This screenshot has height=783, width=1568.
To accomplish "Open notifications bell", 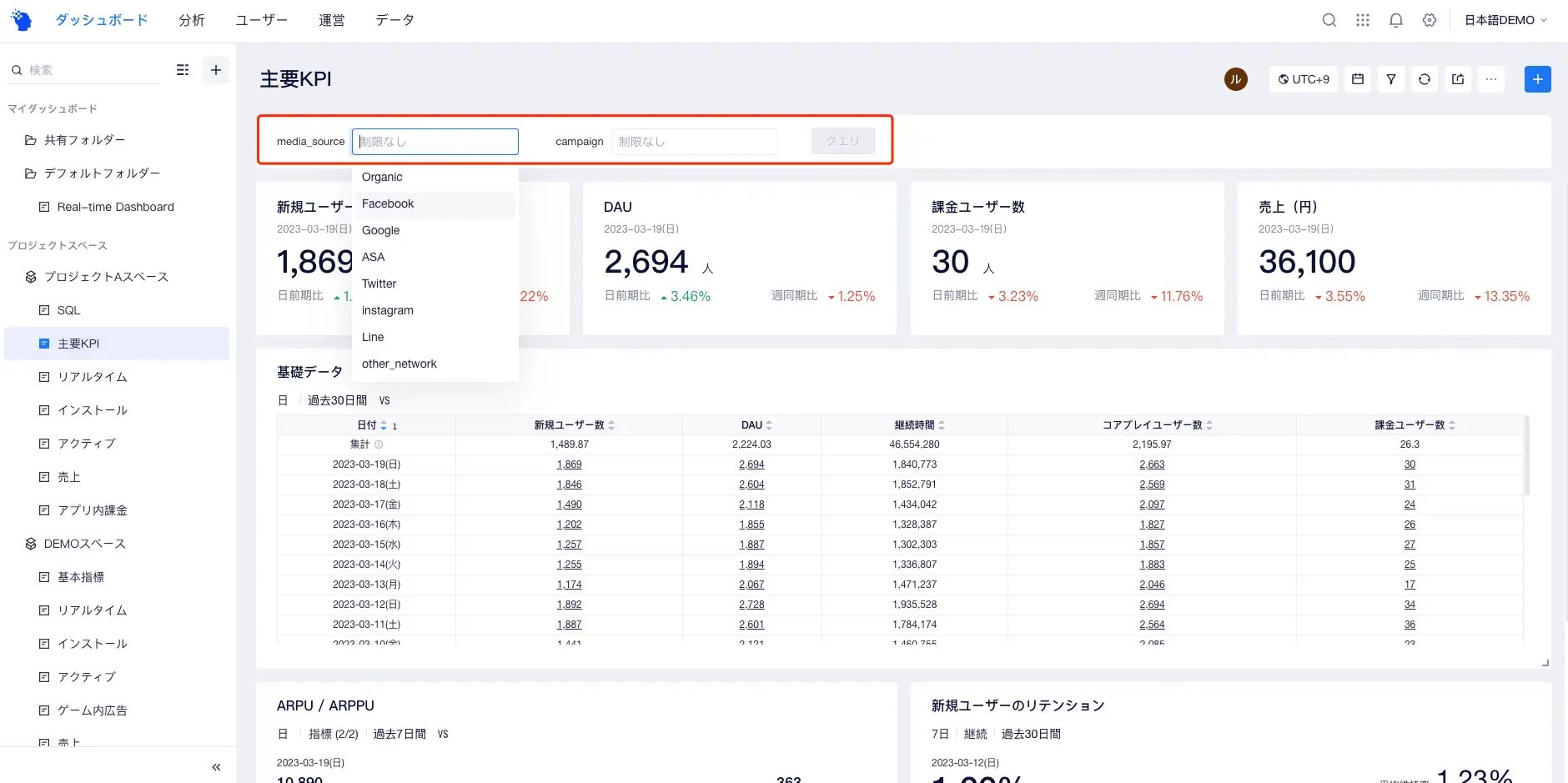I will 1396,20.
